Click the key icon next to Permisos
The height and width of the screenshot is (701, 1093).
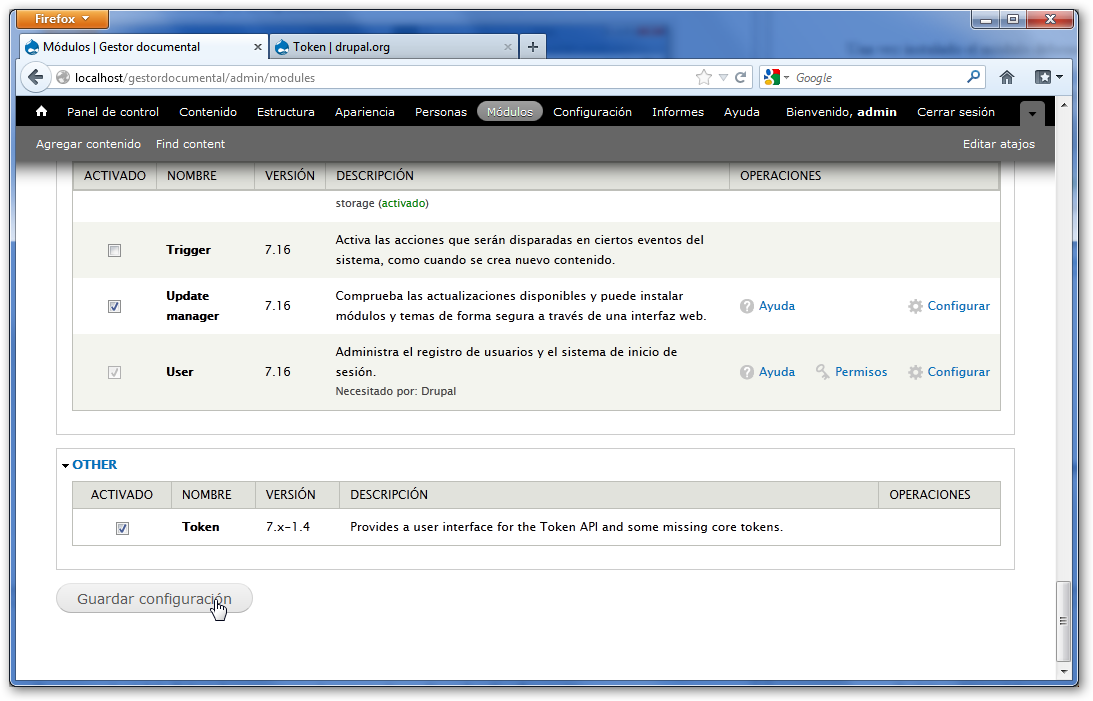pyautogui.click(x=820, y=372)
